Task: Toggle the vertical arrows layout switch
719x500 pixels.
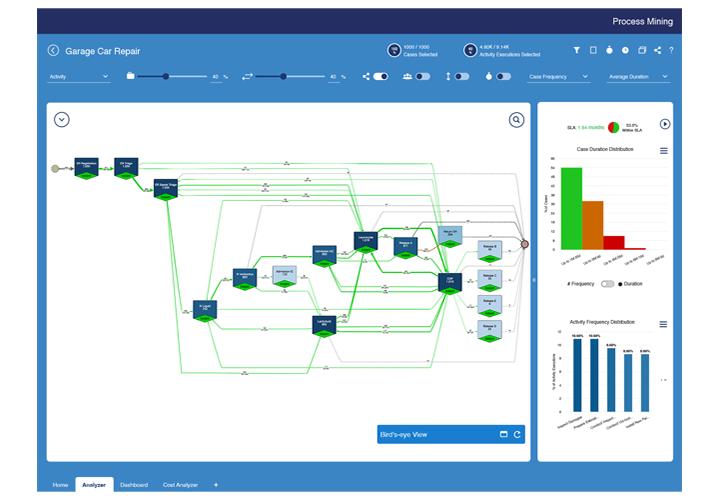Action: pos(462,76)
